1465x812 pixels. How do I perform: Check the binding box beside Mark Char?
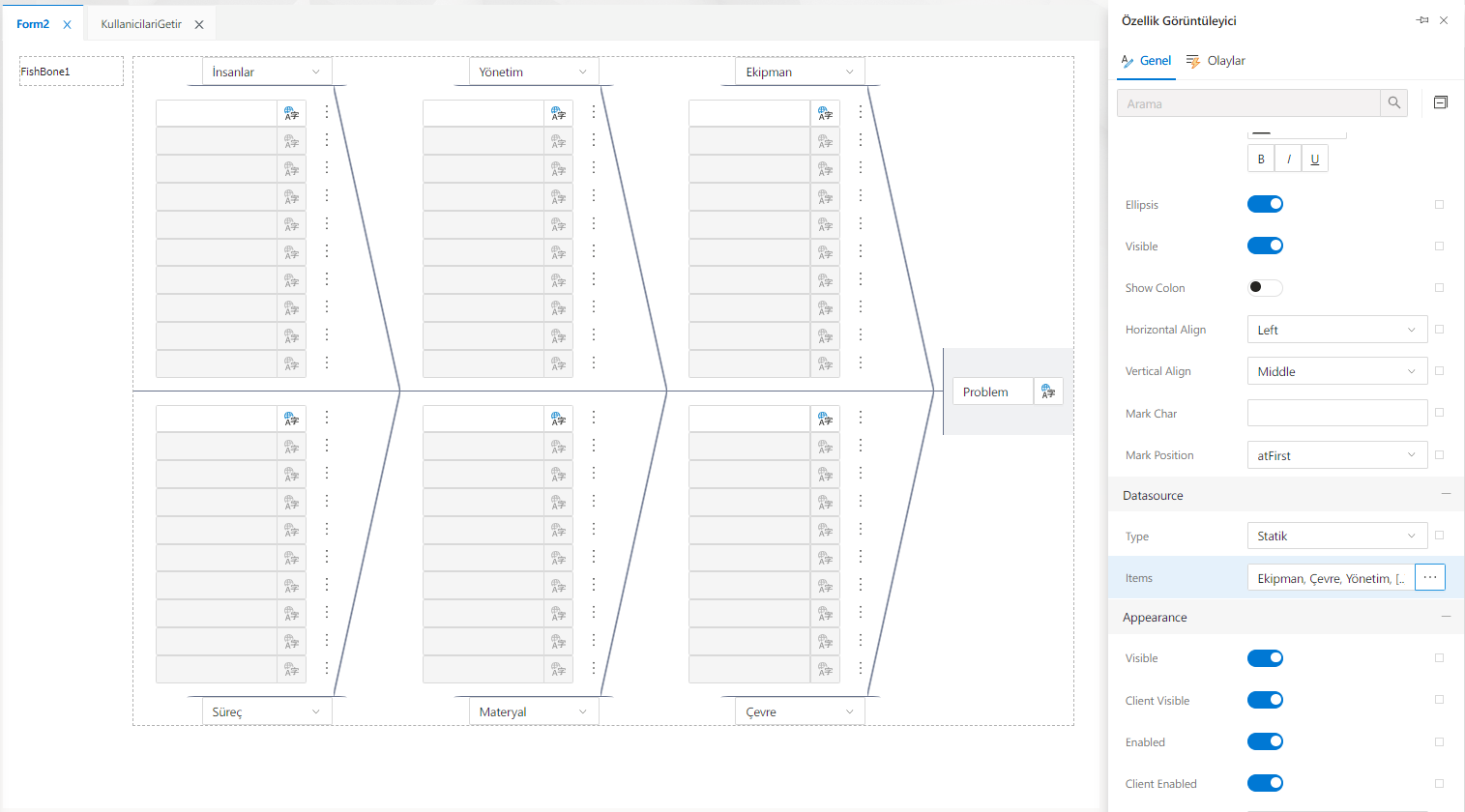pos(1439,413)
